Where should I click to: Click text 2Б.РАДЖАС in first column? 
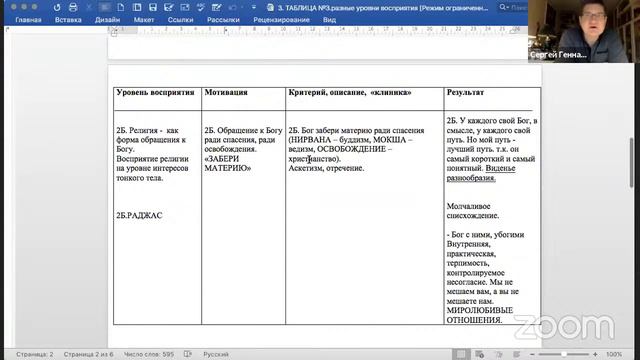[x=139, y=216]
